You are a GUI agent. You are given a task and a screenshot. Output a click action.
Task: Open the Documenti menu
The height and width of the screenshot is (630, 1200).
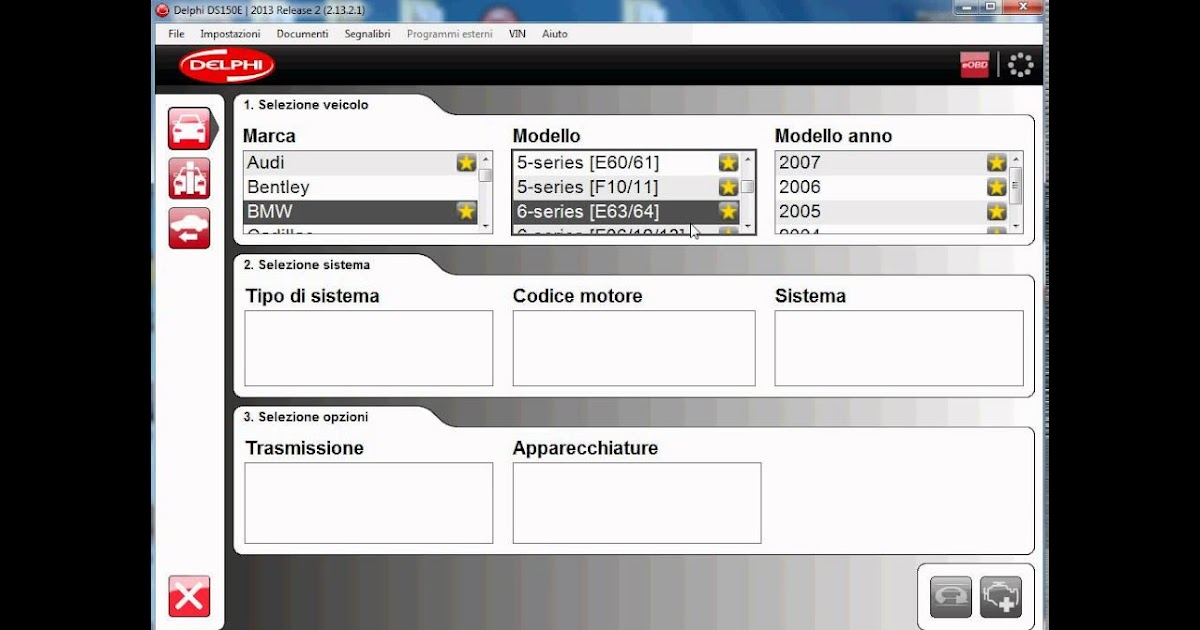pos(302,34)
